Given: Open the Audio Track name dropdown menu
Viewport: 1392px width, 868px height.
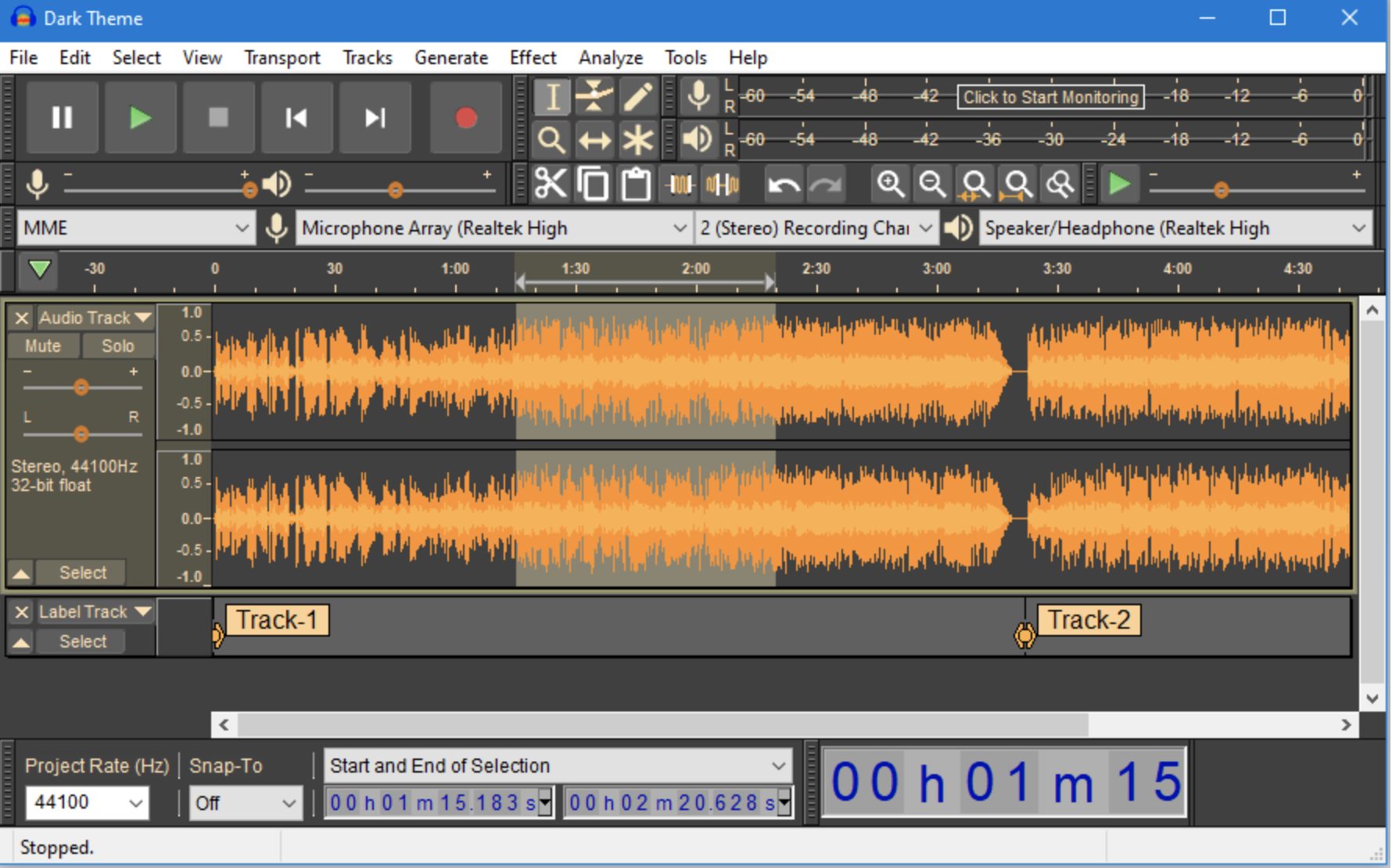Looking at the screenshot, I should click(95, 317).
